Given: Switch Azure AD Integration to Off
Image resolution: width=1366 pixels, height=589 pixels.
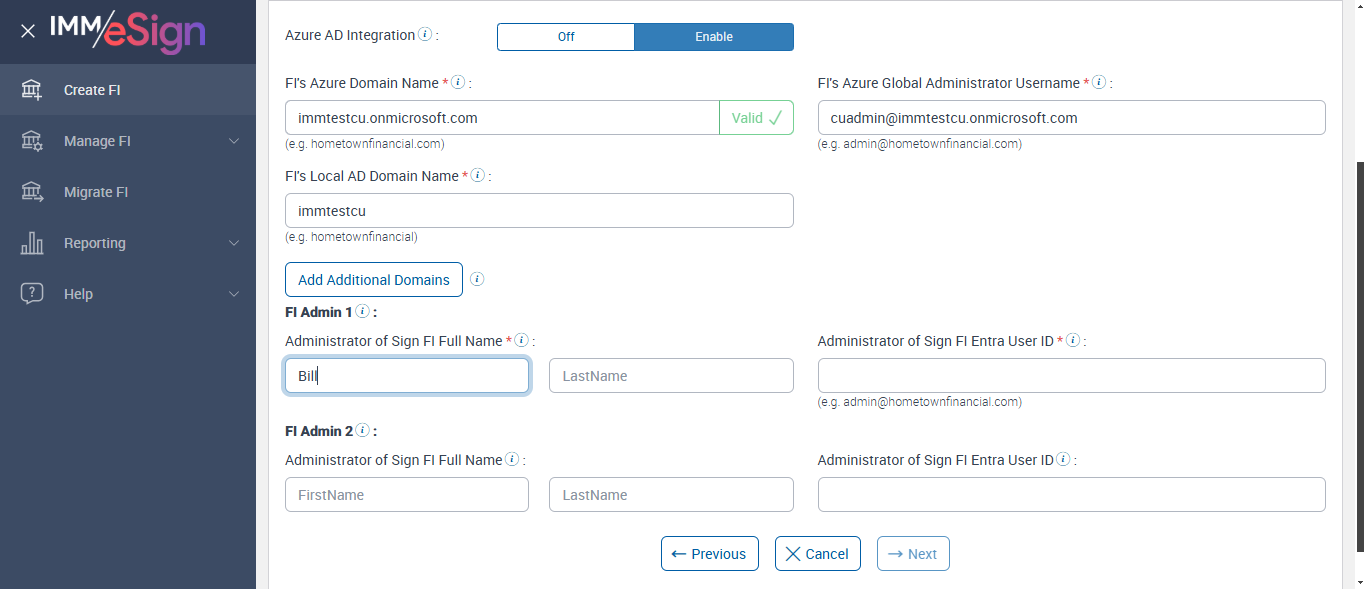Looking at the screenshot, I should (x=566, y=37).
